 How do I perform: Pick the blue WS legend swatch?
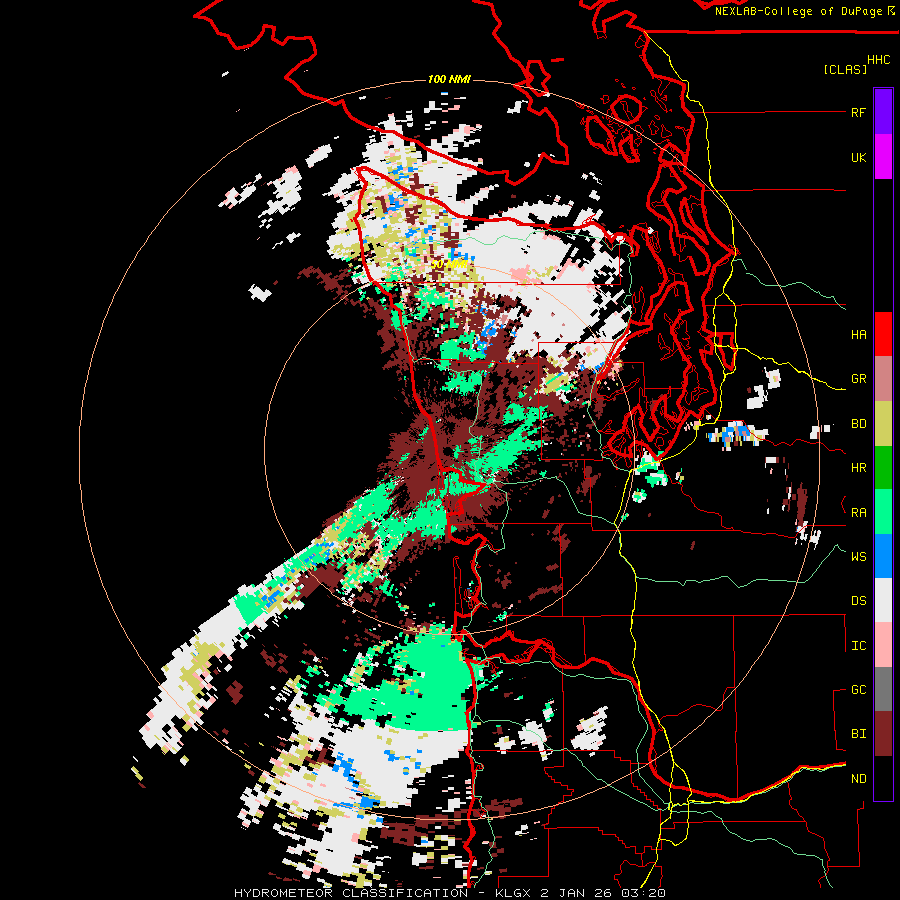(883, 557)
